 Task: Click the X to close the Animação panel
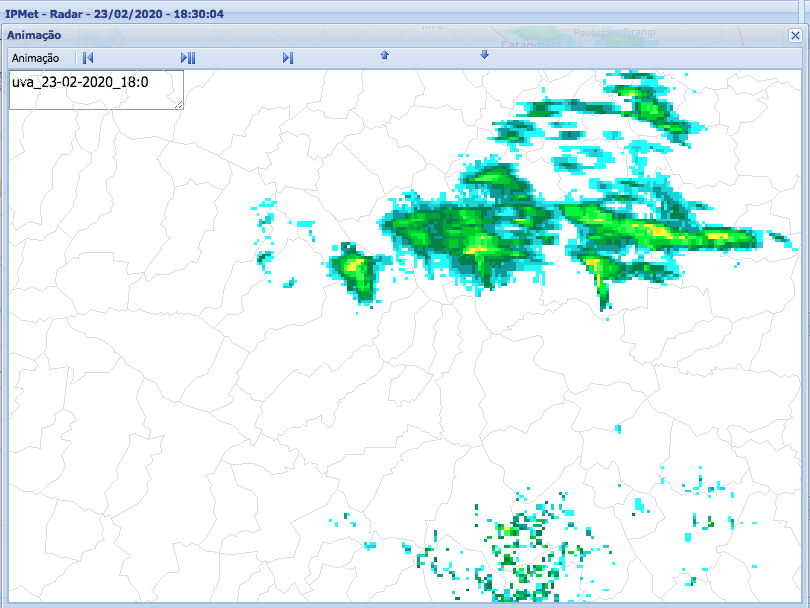795,35
